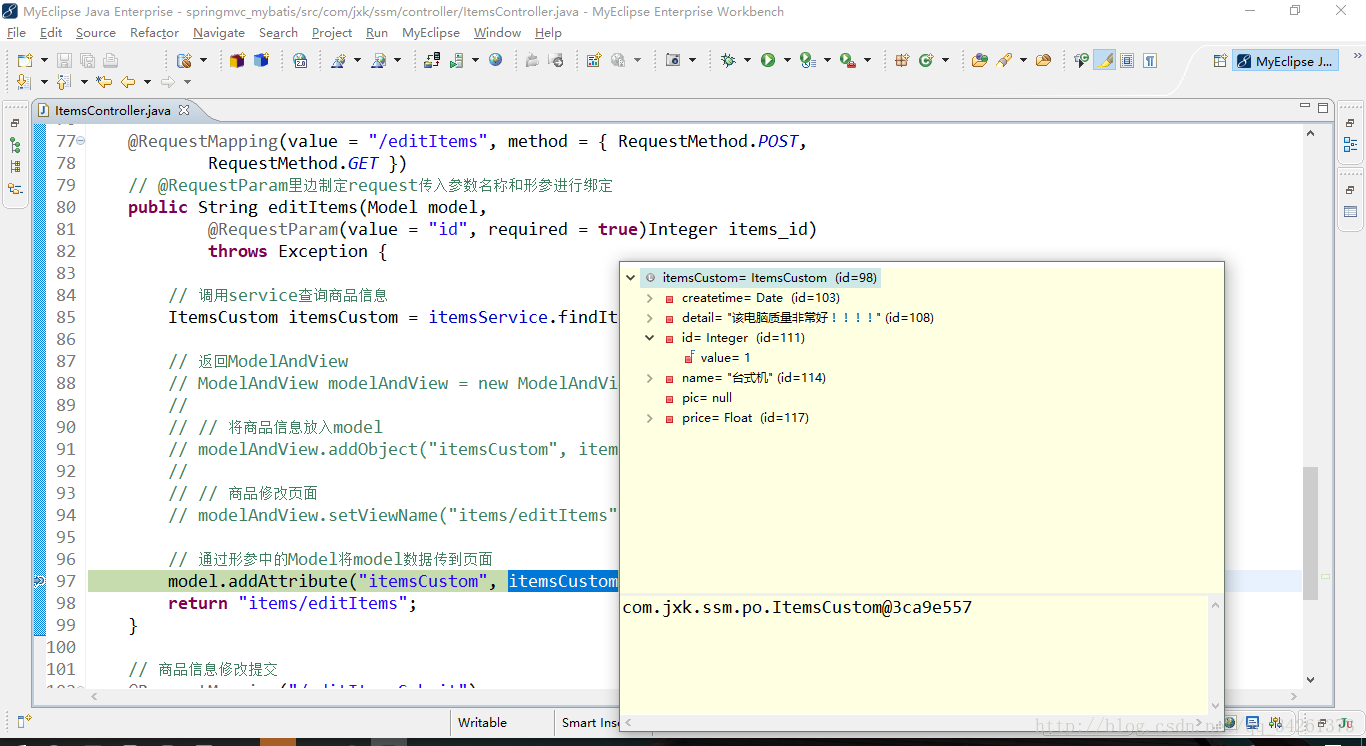Expand the createtime Date node
Screen dimensions: 1366x746
click(650, 298)
